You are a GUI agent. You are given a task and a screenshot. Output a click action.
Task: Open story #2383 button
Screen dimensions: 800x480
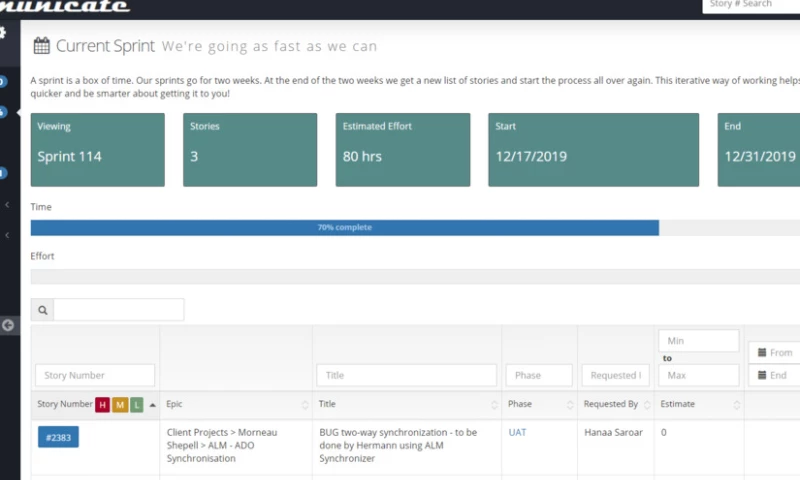58,437
